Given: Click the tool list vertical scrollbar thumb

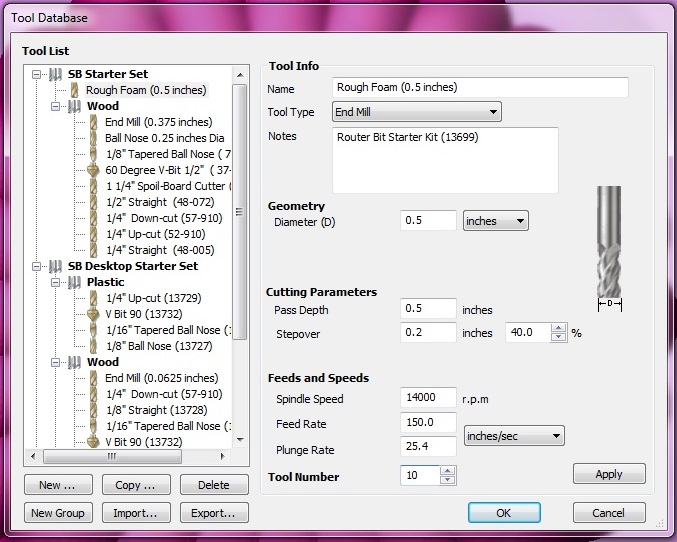Looking at the screenshot, I should tap(240, 212).
